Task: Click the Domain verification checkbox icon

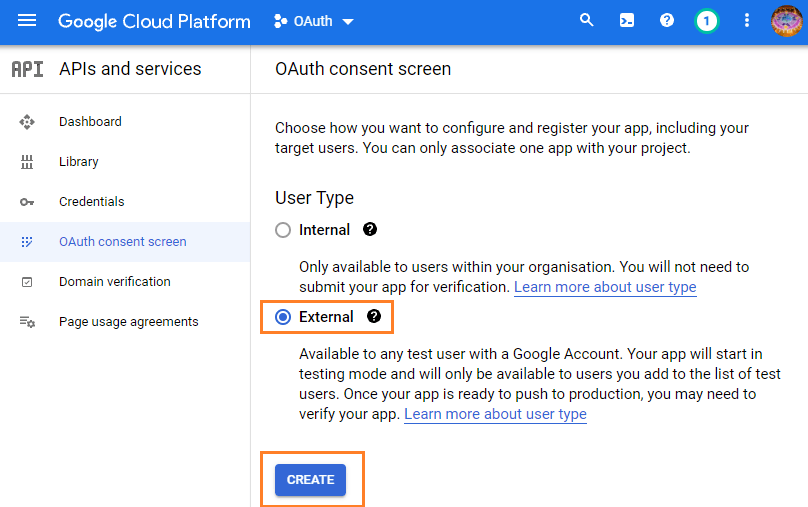Action: (27, 282)
